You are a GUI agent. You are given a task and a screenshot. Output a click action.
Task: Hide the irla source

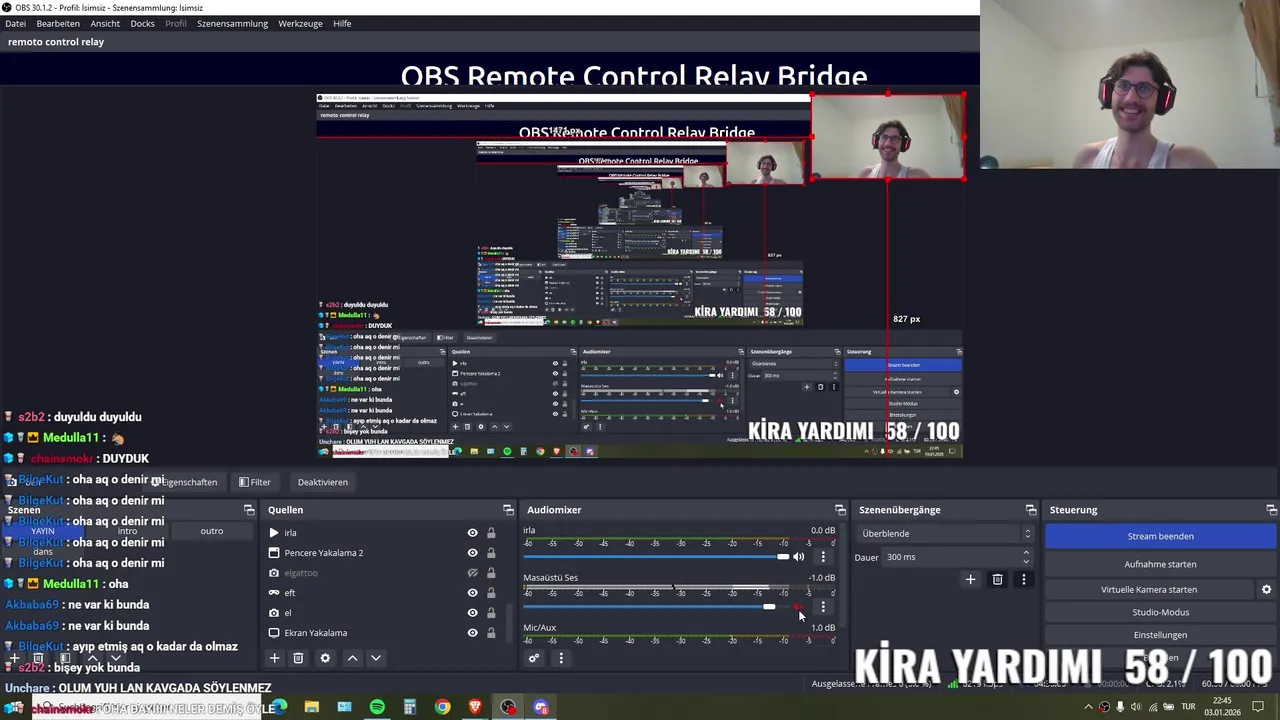pyautogui.click(x=472, y=533)
